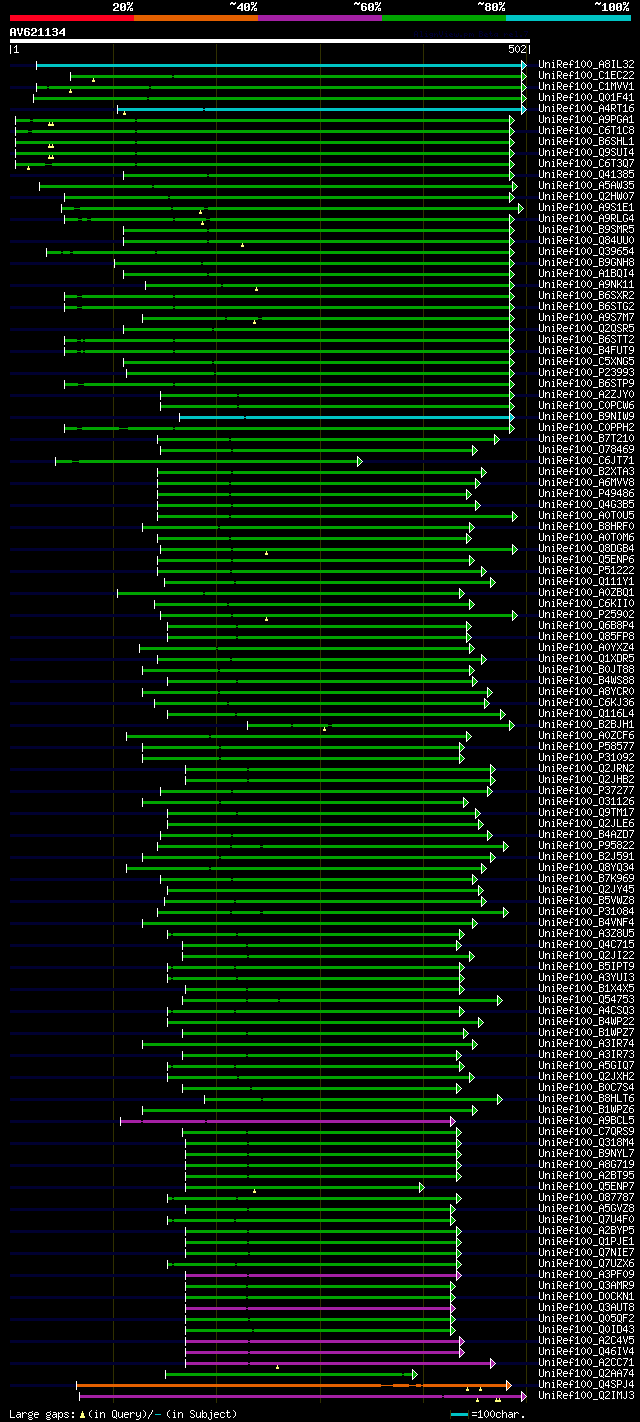Click the cyan ~100% identity legend segment
The image size is (640, 1422).
[x=568, y=17]
